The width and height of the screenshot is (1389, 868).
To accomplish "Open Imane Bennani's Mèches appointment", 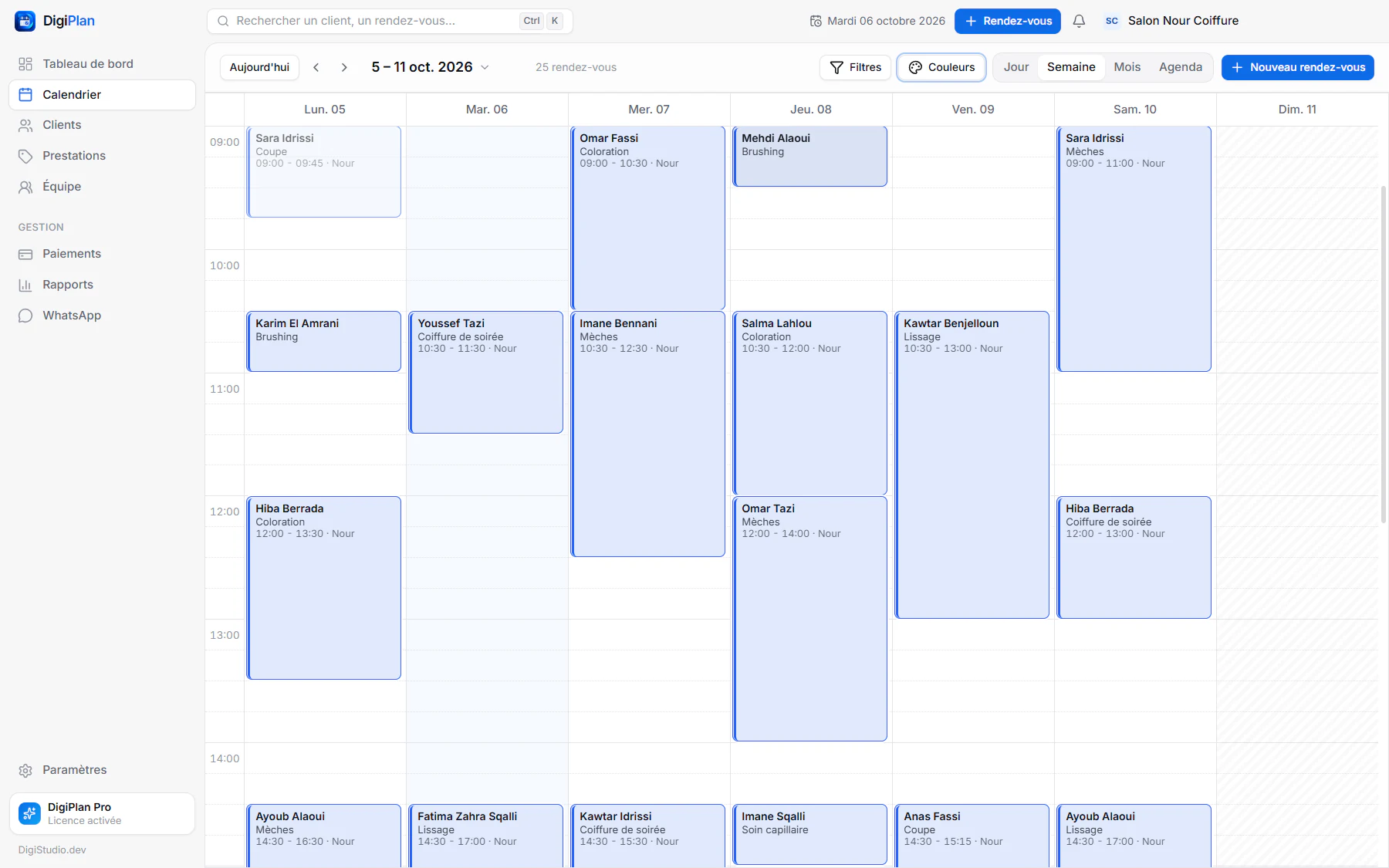I will pyautogui.click(x=647, y=434).
